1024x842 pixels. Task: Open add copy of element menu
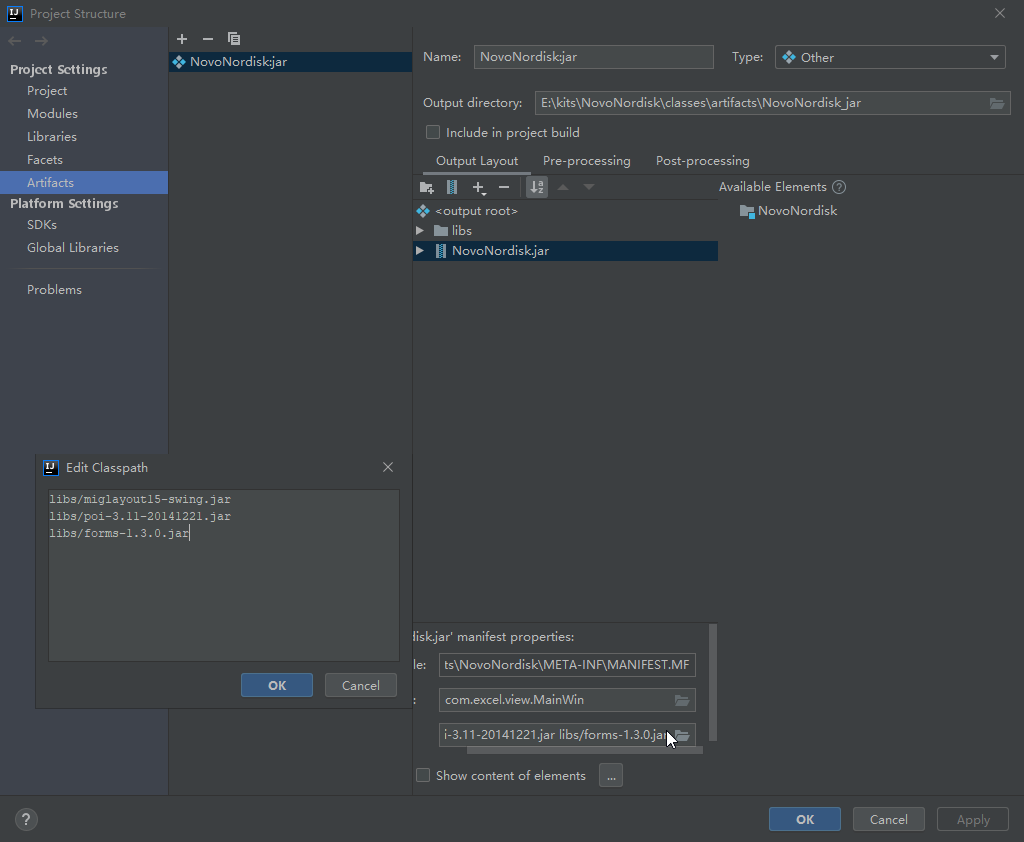(x=479, y=187)
